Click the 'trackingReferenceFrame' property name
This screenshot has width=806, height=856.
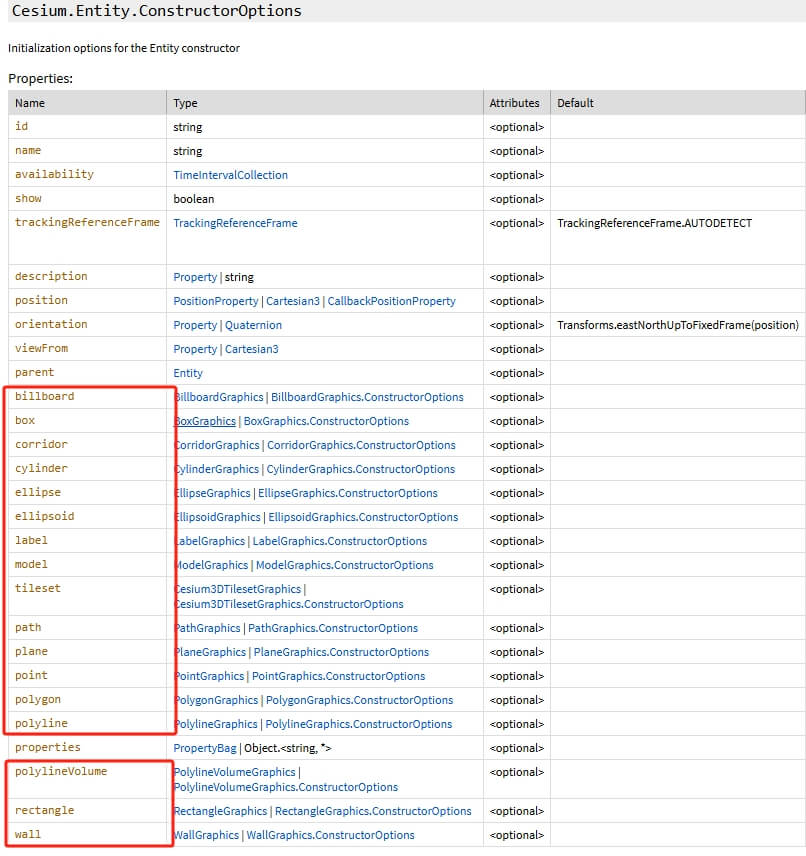point(87,222)
